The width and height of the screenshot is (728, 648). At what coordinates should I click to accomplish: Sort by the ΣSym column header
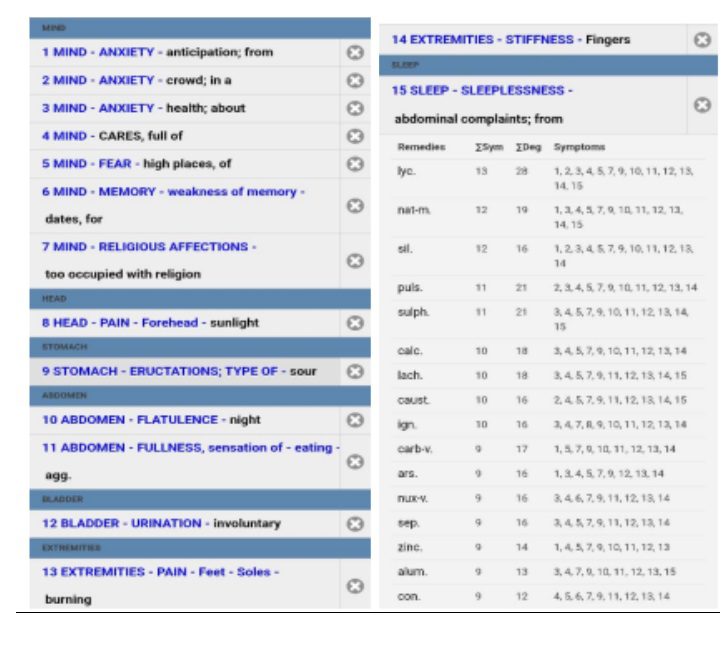point(488,147)
